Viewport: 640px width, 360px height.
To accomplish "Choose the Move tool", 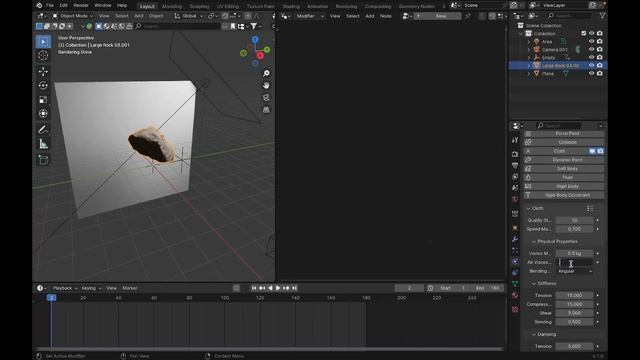I will tap(43, 72).
